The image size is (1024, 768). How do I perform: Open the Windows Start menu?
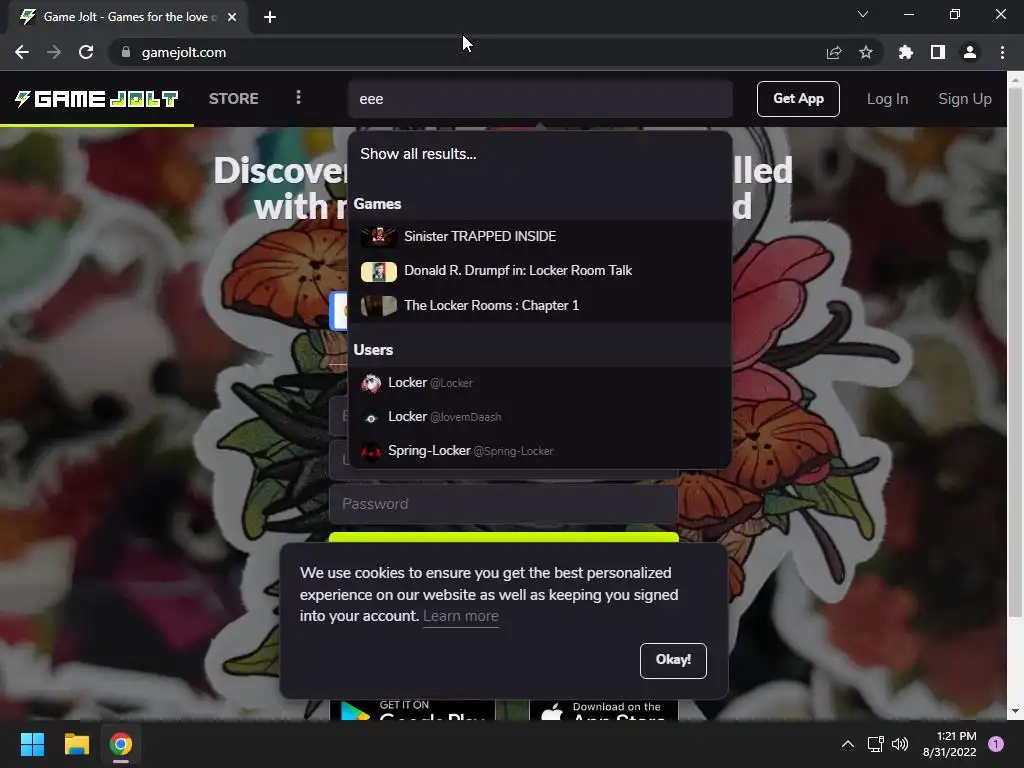32,744
